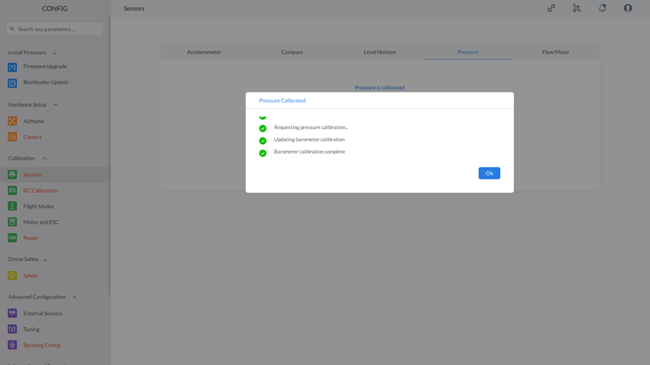Switch to the Compass tab
The image size is (650, 365).
click(x=292, y=52)
